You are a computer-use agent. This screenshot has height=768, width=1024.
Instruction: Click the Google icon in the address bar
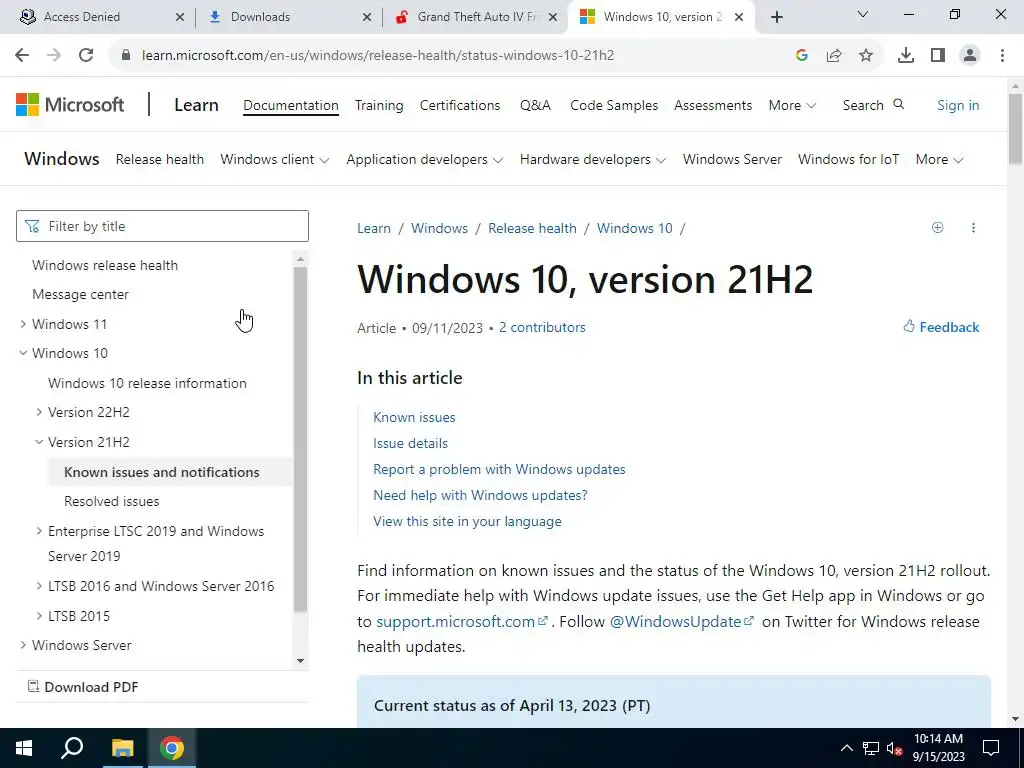click(802, 56)
